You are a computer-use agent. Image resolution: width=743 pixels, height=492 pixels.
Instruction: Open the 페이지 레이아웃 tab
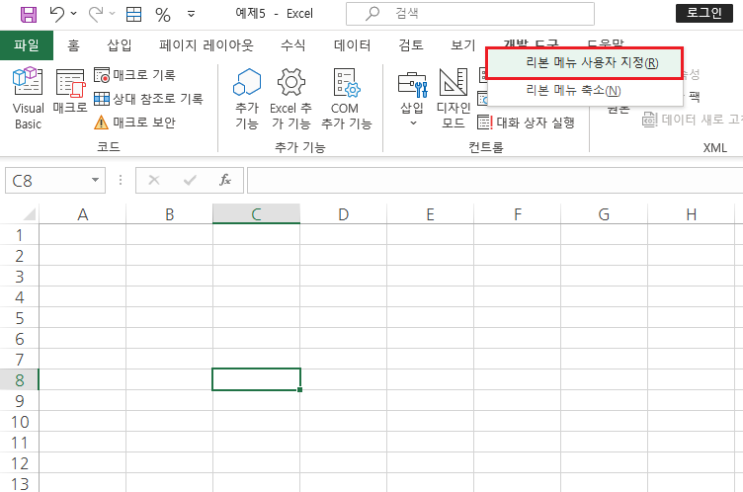[206, 45]
